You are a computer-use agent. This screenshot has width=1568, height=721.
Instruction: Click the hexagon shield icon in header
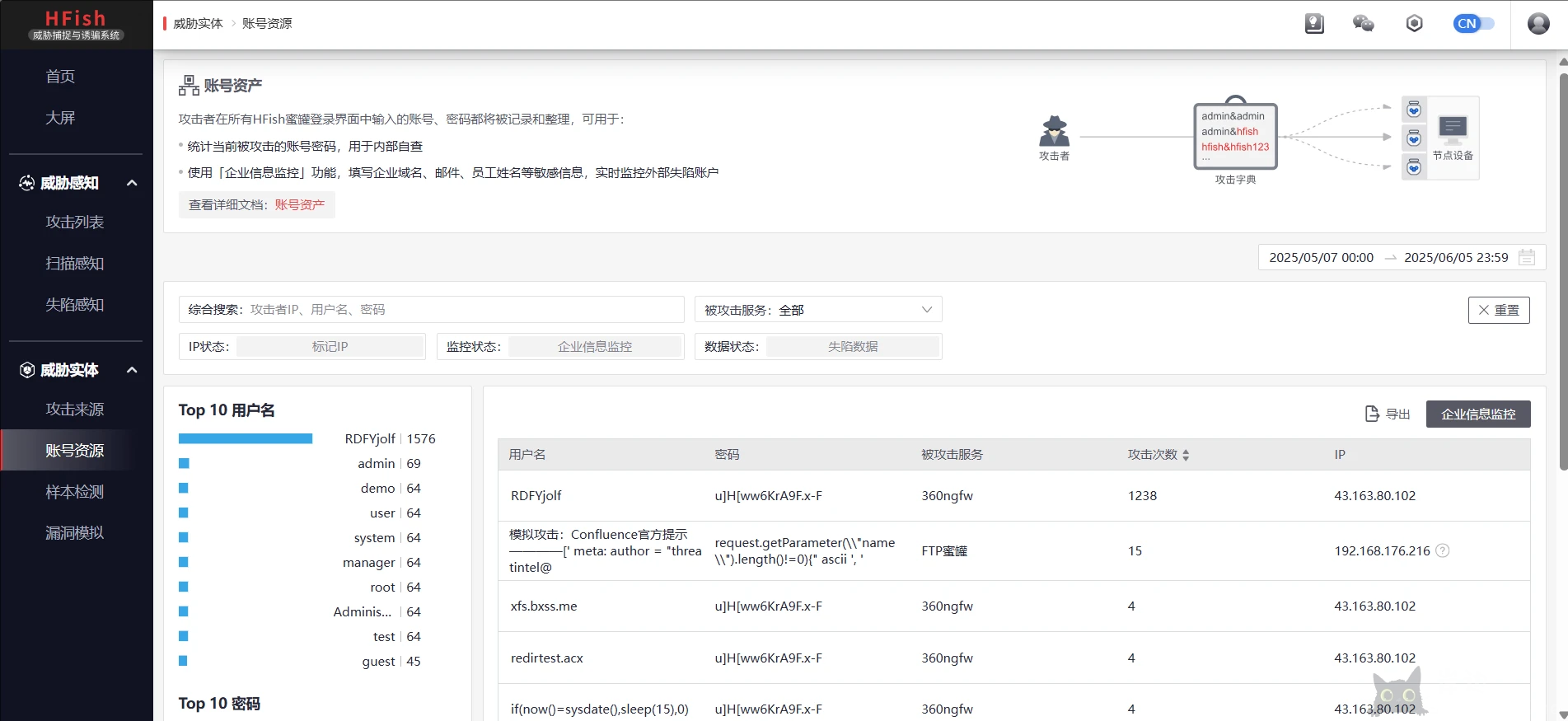point(1414,24)
